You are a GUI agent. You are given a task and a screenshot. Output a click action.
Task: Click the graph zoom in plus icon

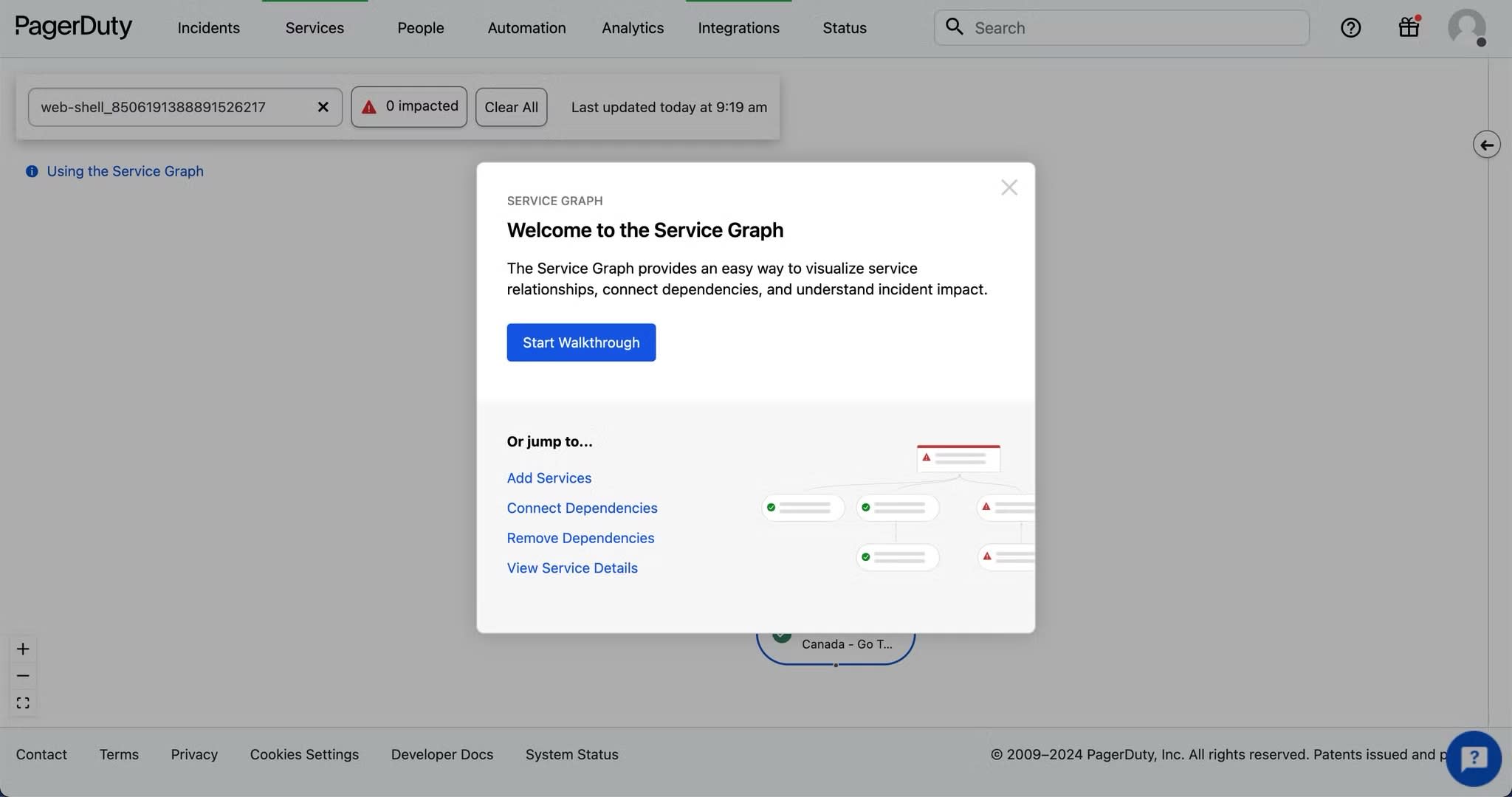(23, 649)
